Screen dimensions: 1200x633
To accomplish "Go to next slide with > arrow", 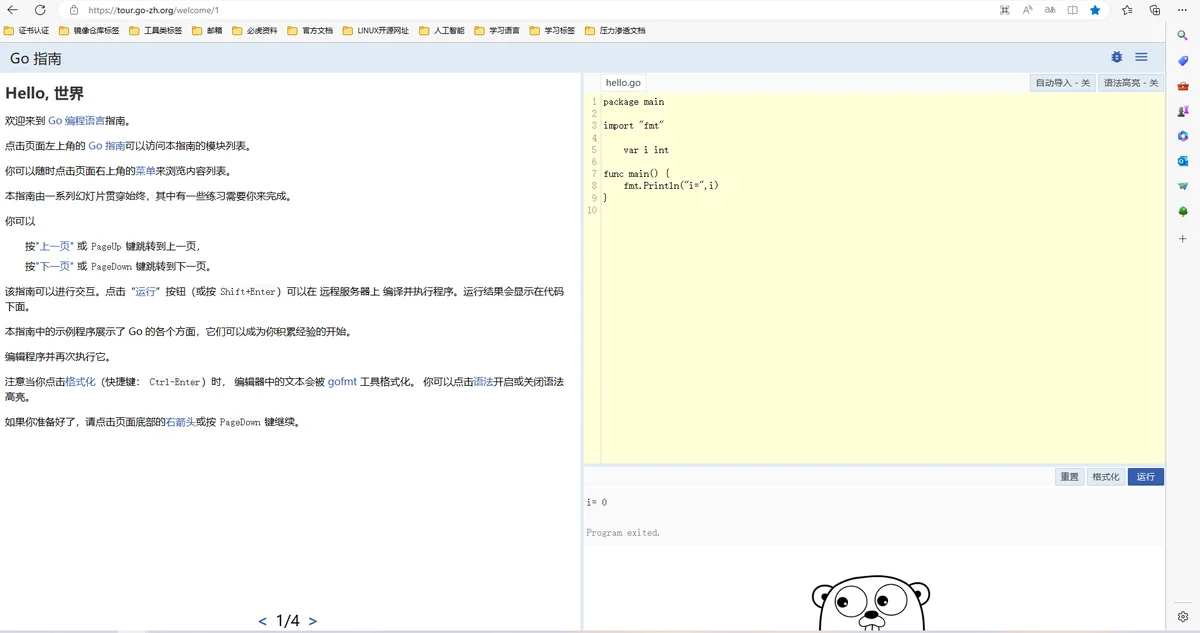I will coord(313,621).
